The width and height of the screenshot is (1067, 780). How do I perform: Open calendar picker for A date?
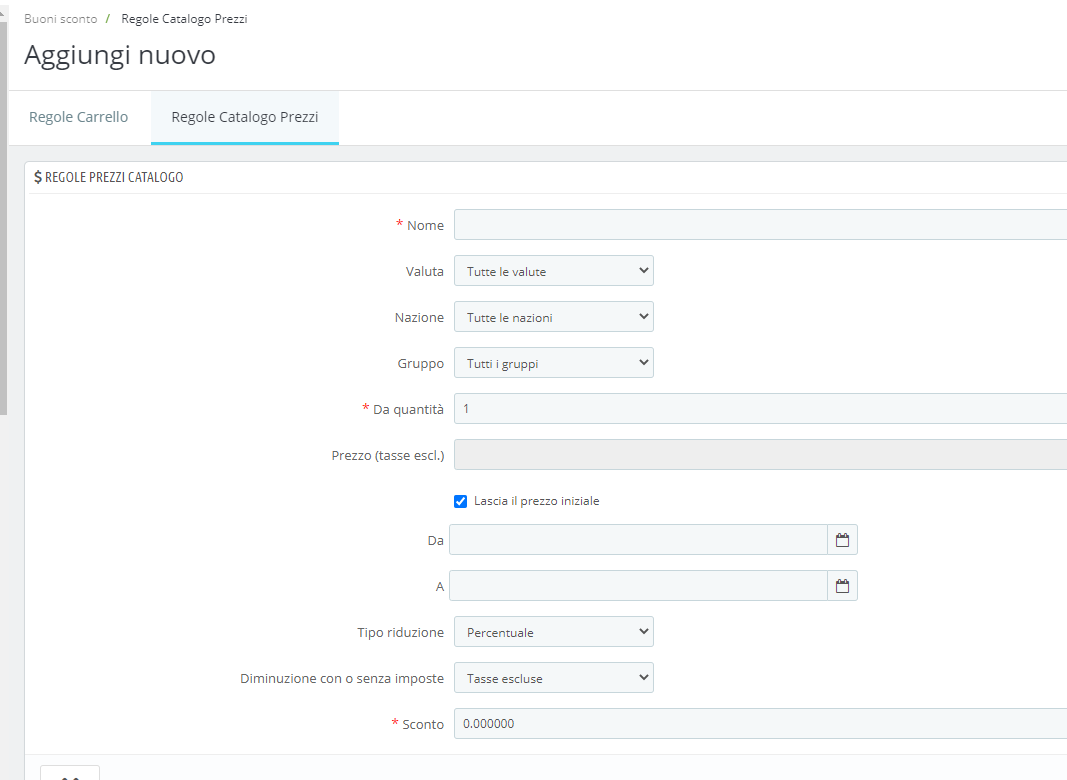pyautogui.click(x=842, y=586)
